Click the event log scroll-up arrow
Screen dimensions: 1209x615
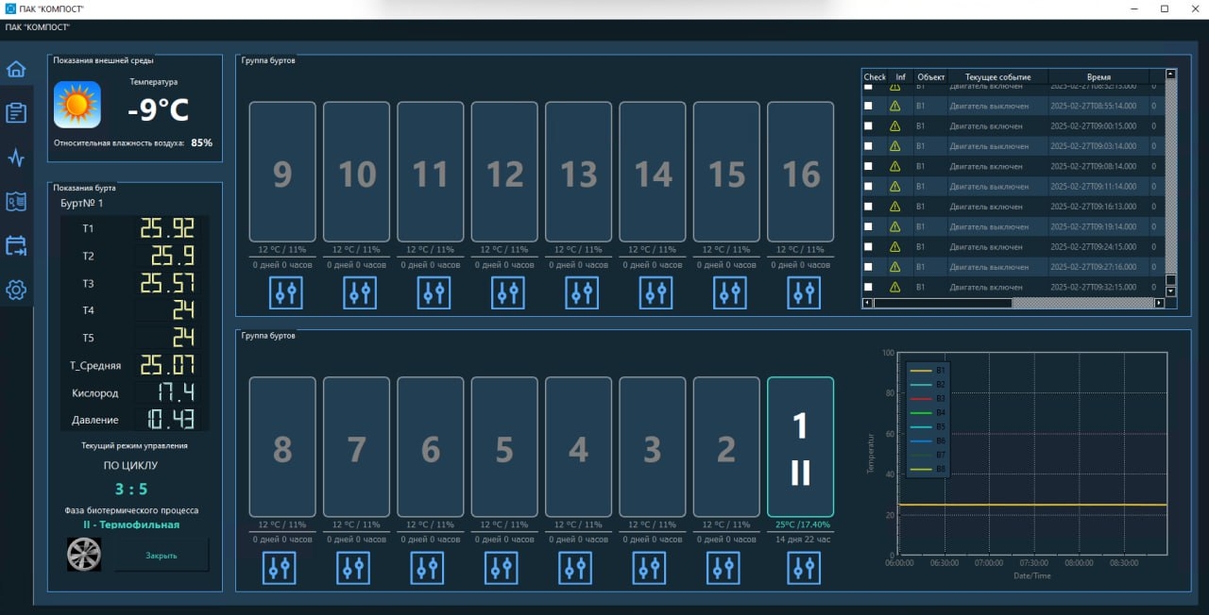[x=1171, y=74]
